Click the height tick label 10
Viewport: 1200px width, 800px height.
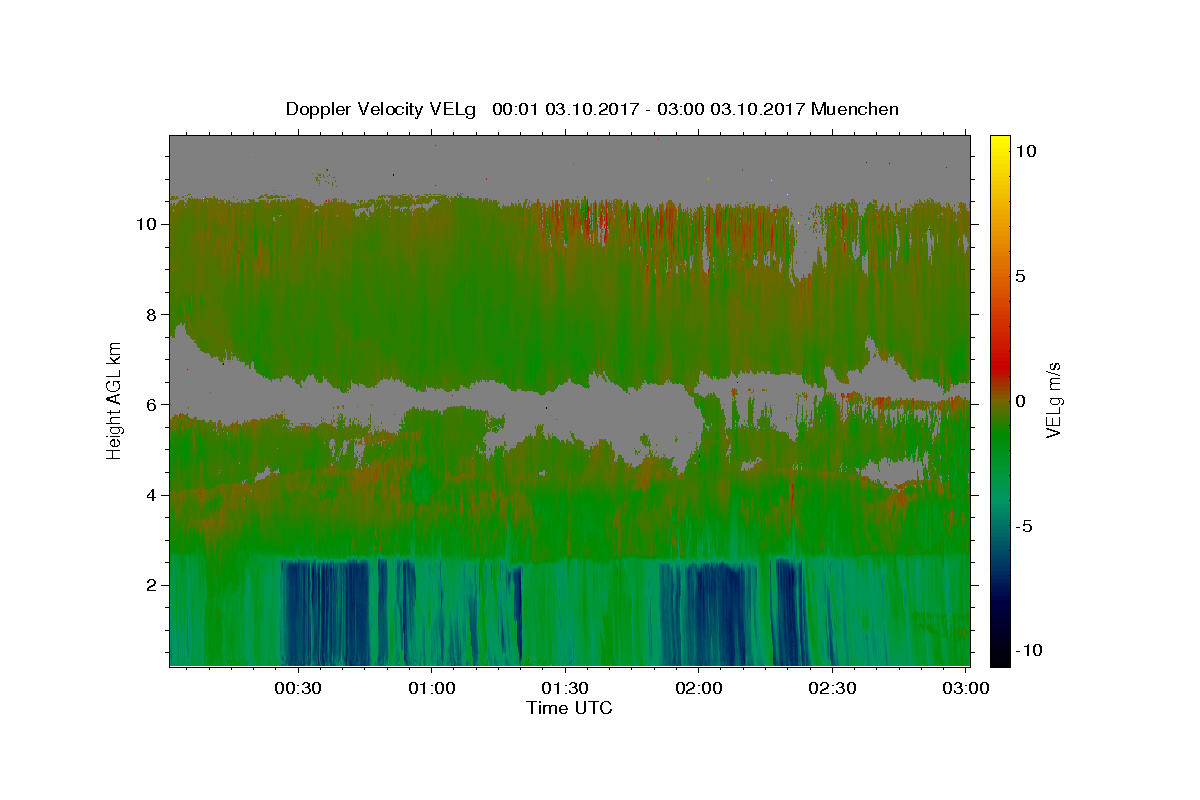(x=144, y=224)
